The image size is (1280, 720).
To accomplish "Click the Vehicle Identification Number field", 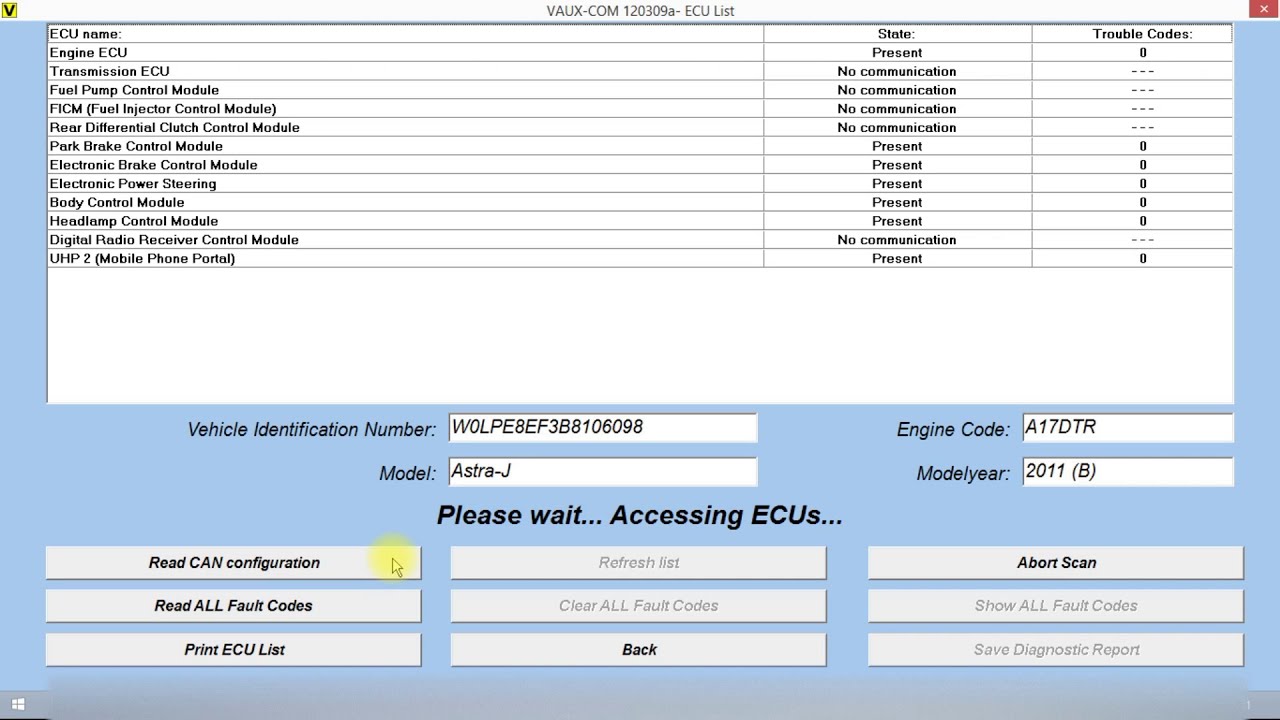I will (x=603, y=428).
